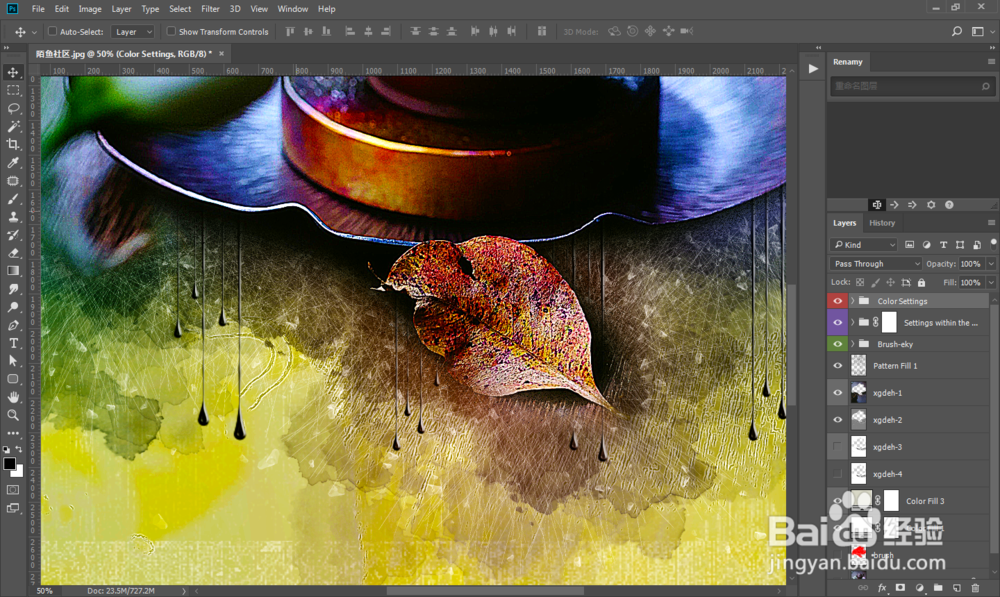Hide the Color Settings group
Viewport: 1000px width, 597px height.
[837, 301]
